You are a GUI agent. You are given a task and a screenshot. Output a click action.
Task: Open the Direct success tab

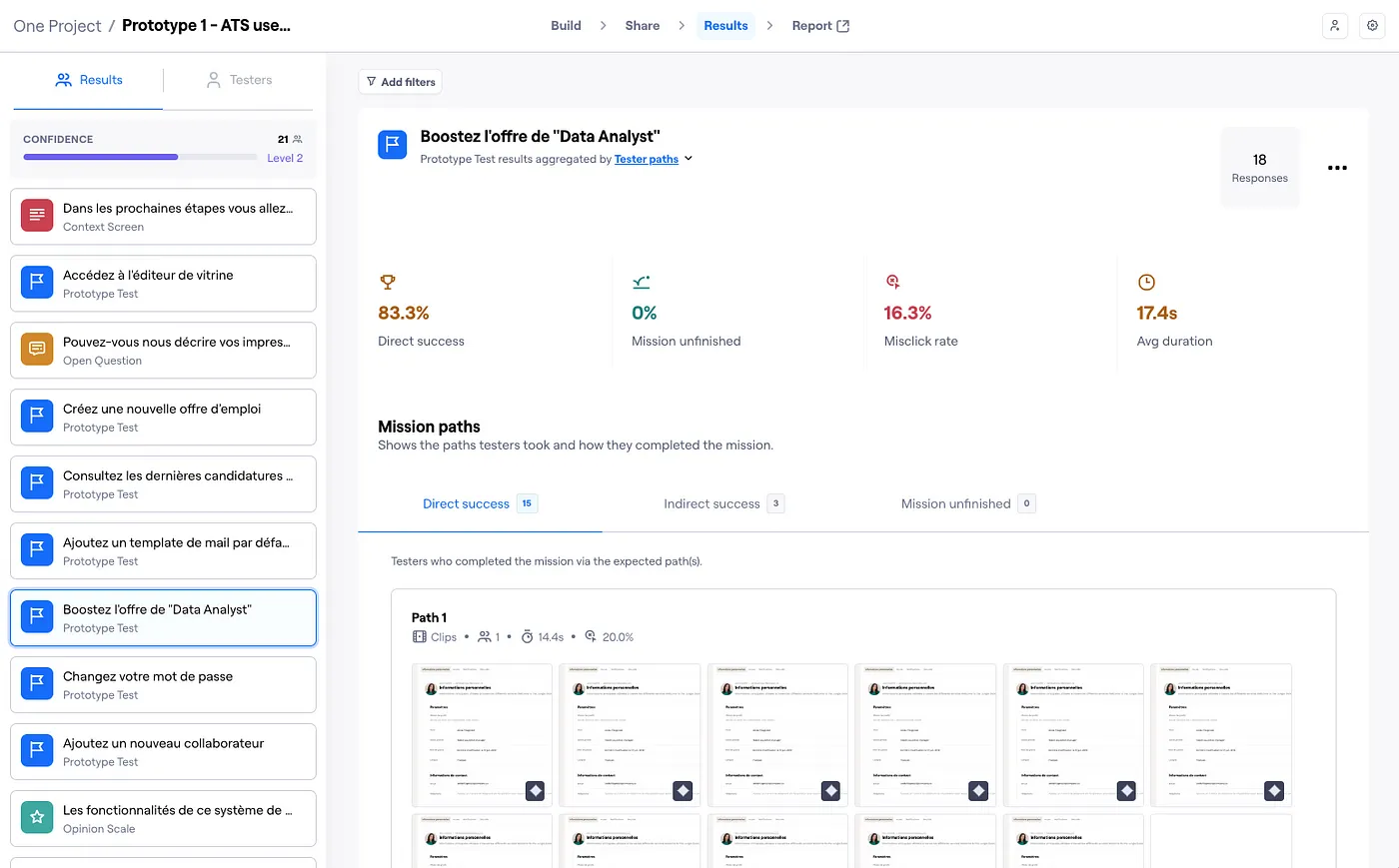tap(480, 503)
